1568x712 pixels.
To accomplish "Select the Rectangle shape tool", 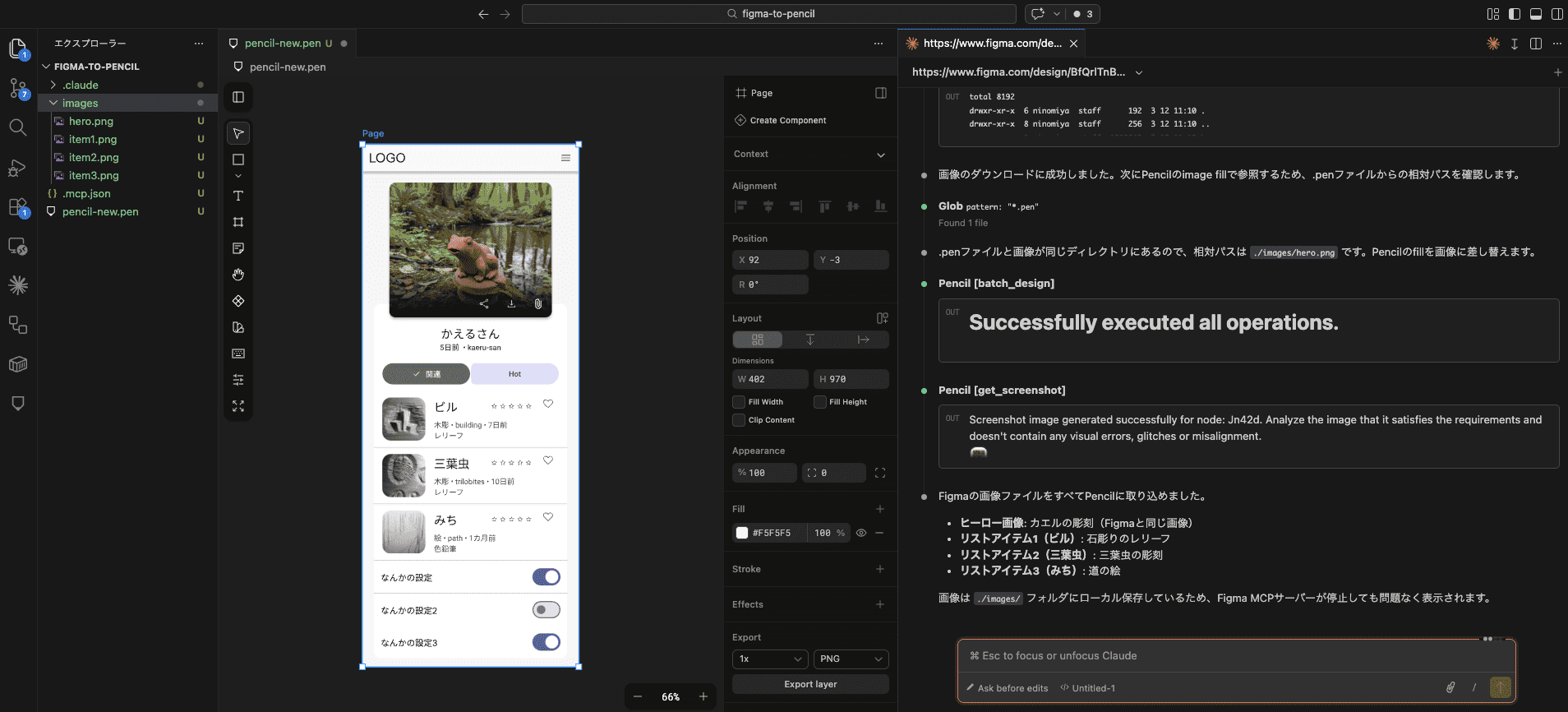I will pyautogui.click(x=238, y=160).
